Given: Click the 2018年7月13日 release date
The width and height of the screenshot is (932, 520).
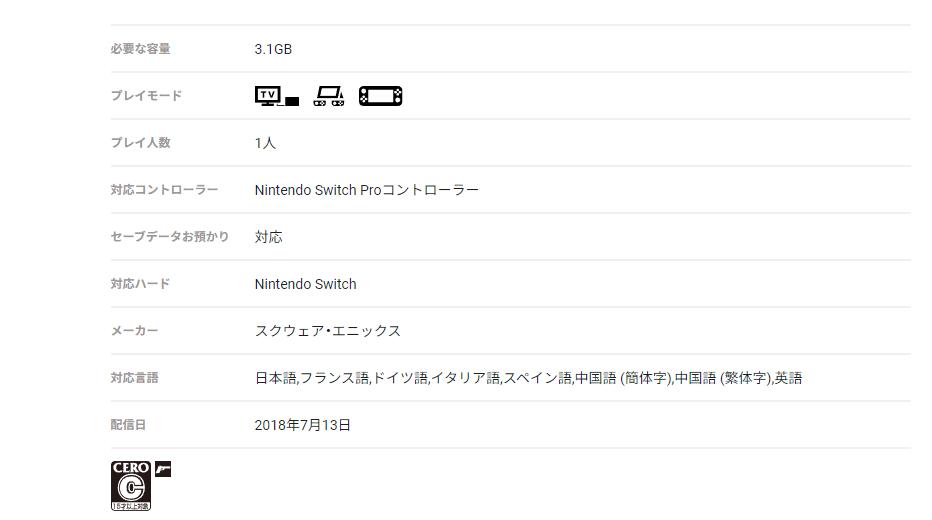Looking at the screenshot, I should pyautogui.click(x=303, y=425).
